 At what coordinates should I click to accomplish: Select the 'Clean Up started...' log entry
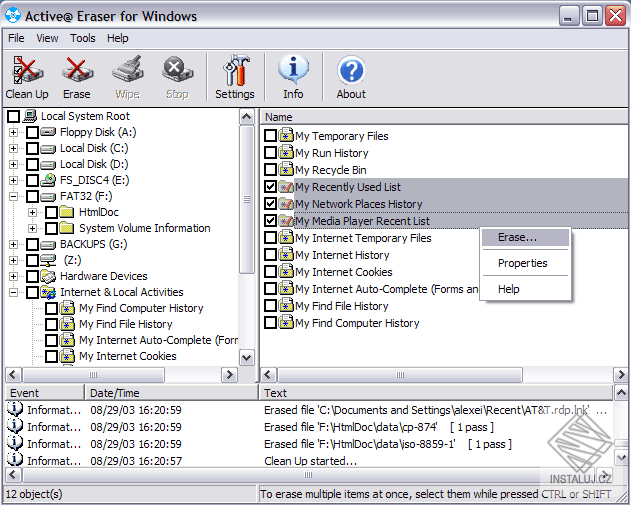pyautogui.click(x=310, y=461)
